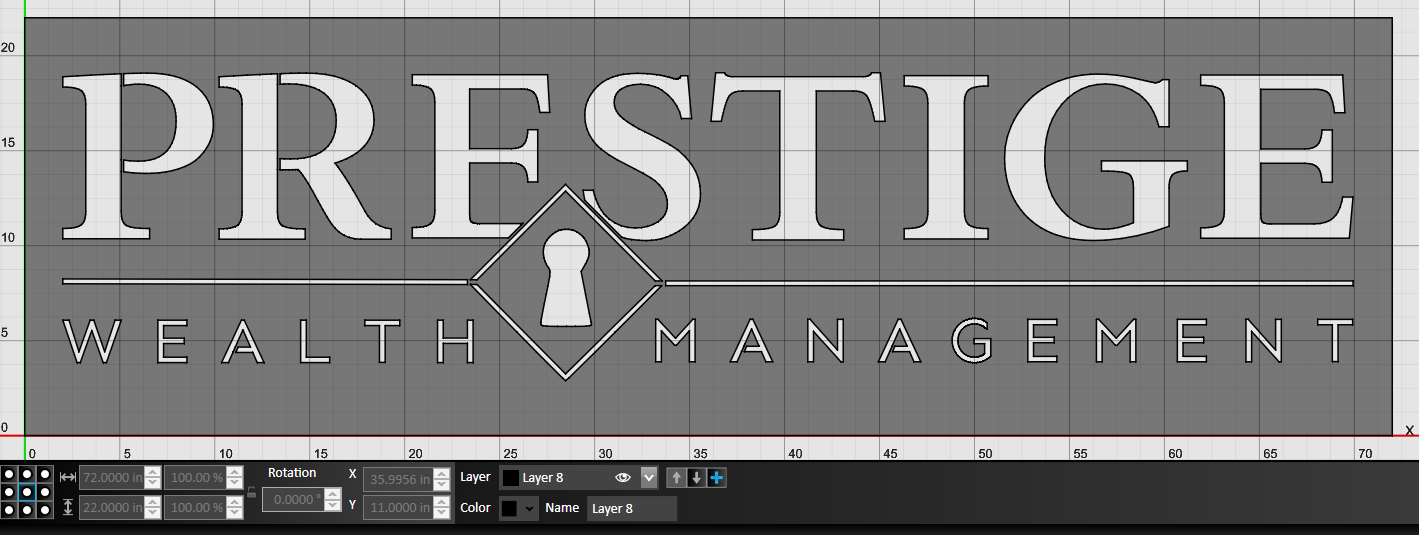Move layer up with the up arrow
1419x535 pixels.
click(x=676, y=478)
